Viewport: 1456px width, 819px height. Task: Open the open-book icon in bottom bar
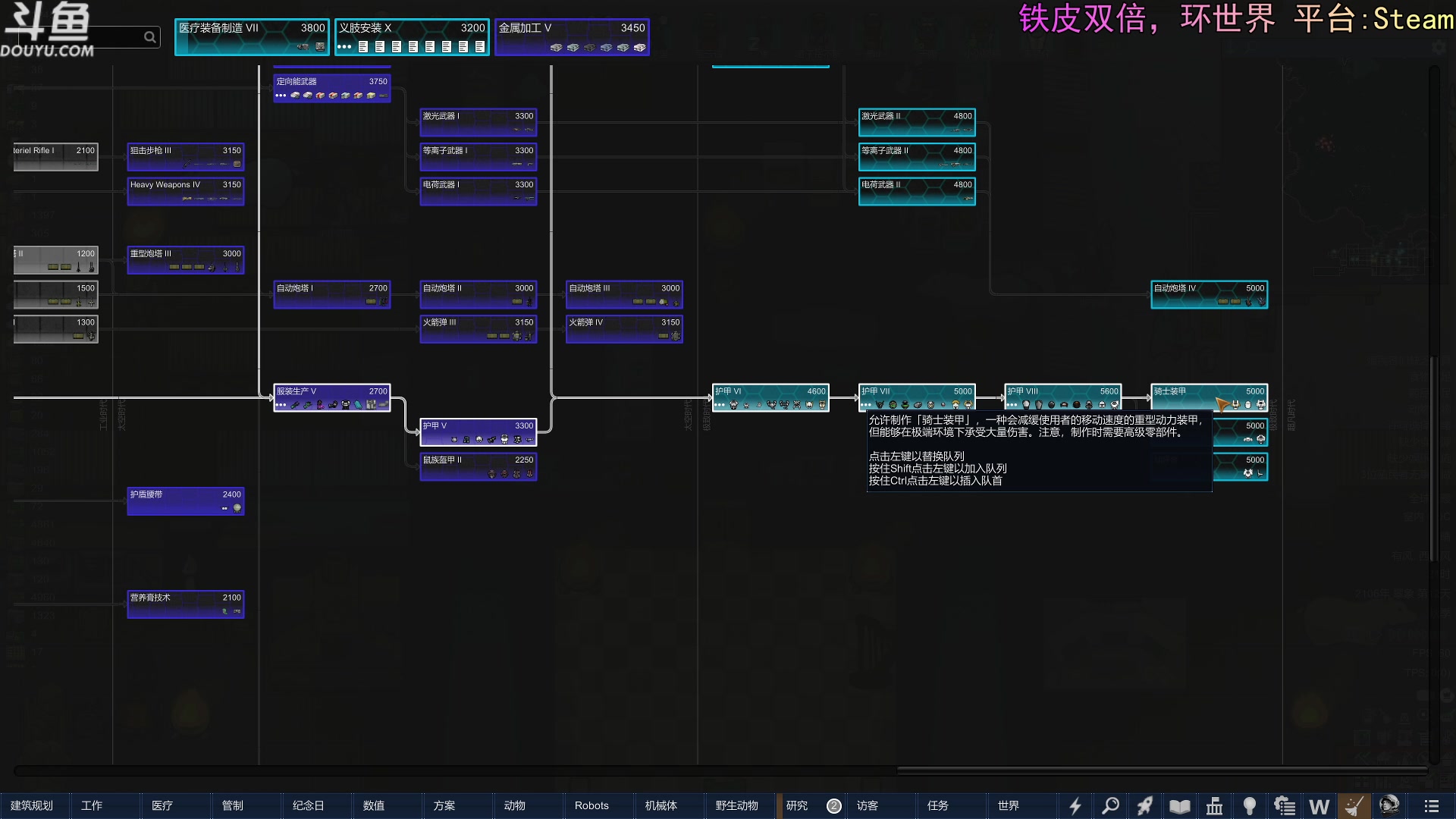coord(1180,806)
